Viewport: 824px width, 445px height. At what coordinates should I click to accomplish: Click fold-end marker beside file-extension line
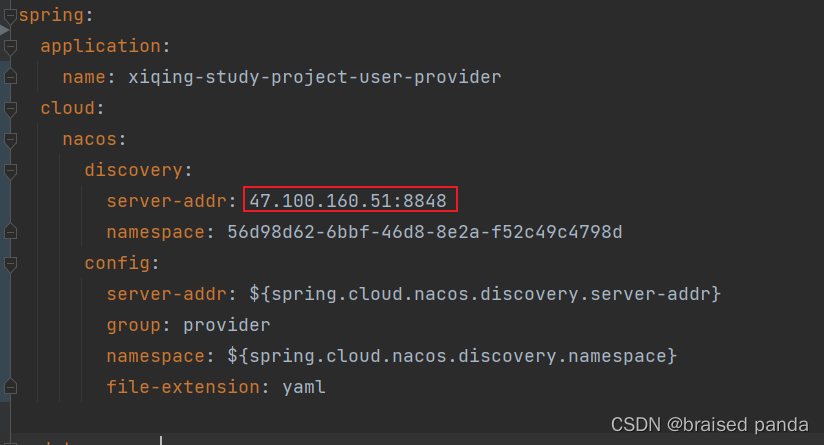pos(9,388)
